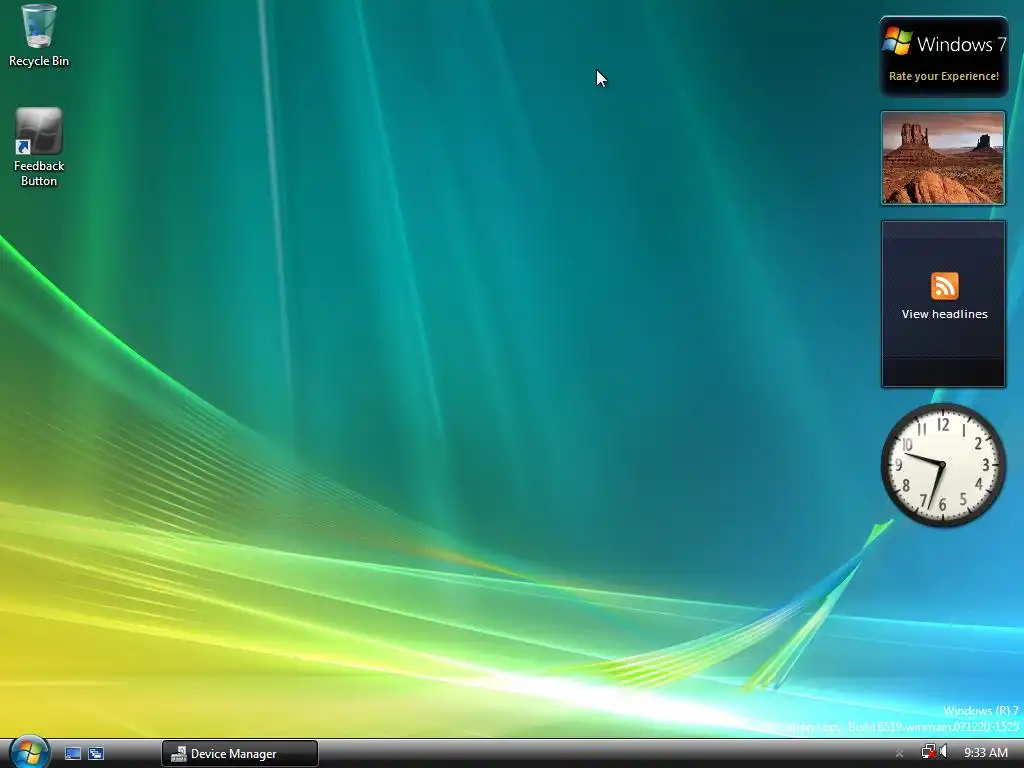Click the analog clock gadget
Viewport: 1024px width, 768px height.
[x=943, y=465]
